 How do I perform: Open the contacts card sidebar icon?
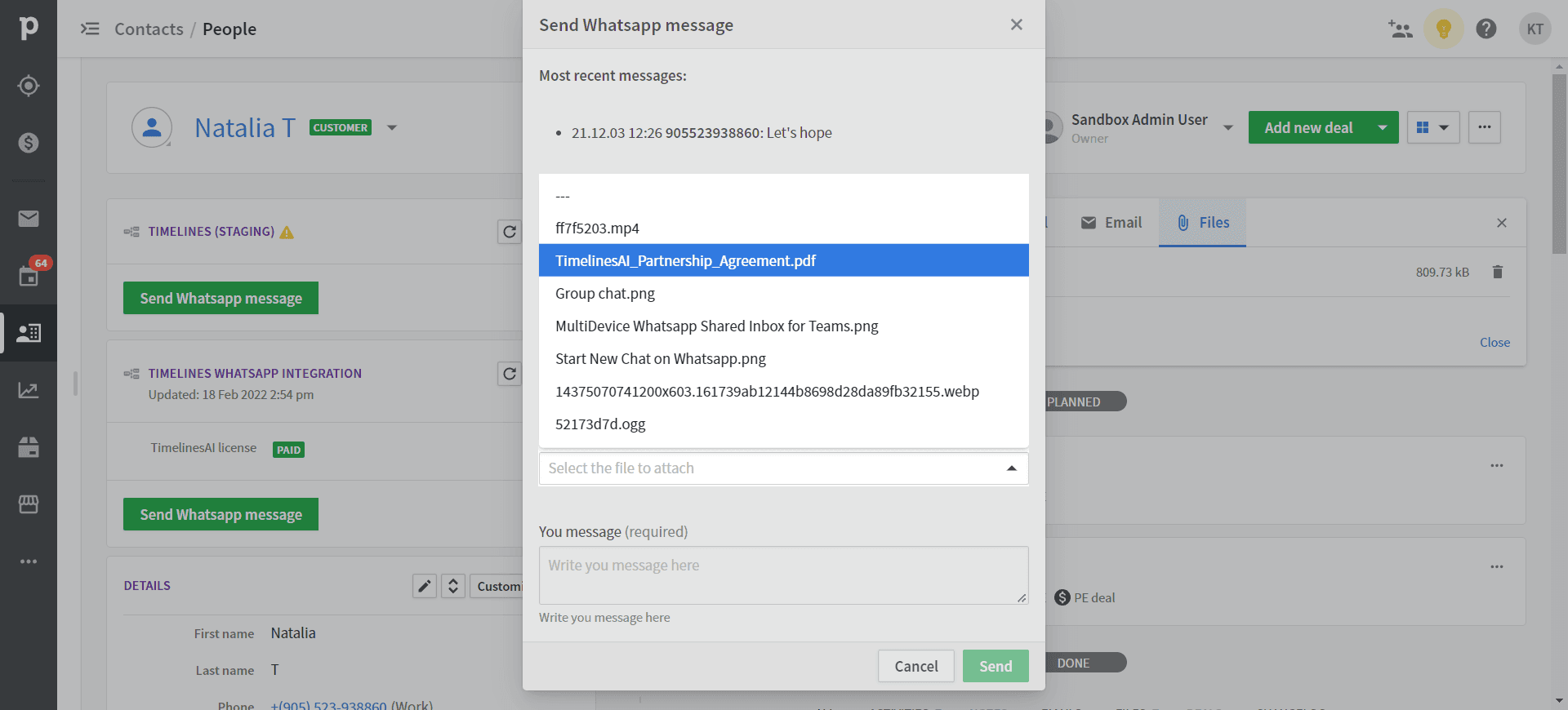point(29,333)
